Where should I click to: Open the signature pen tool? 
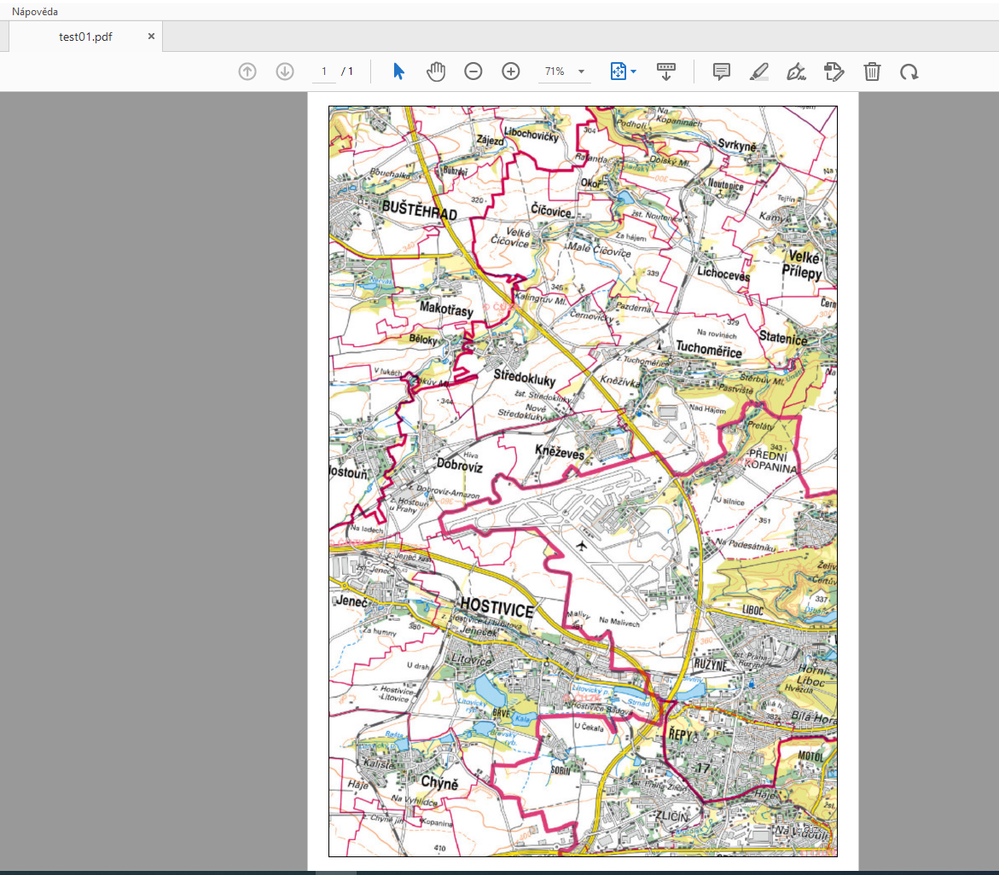point(796,71)
